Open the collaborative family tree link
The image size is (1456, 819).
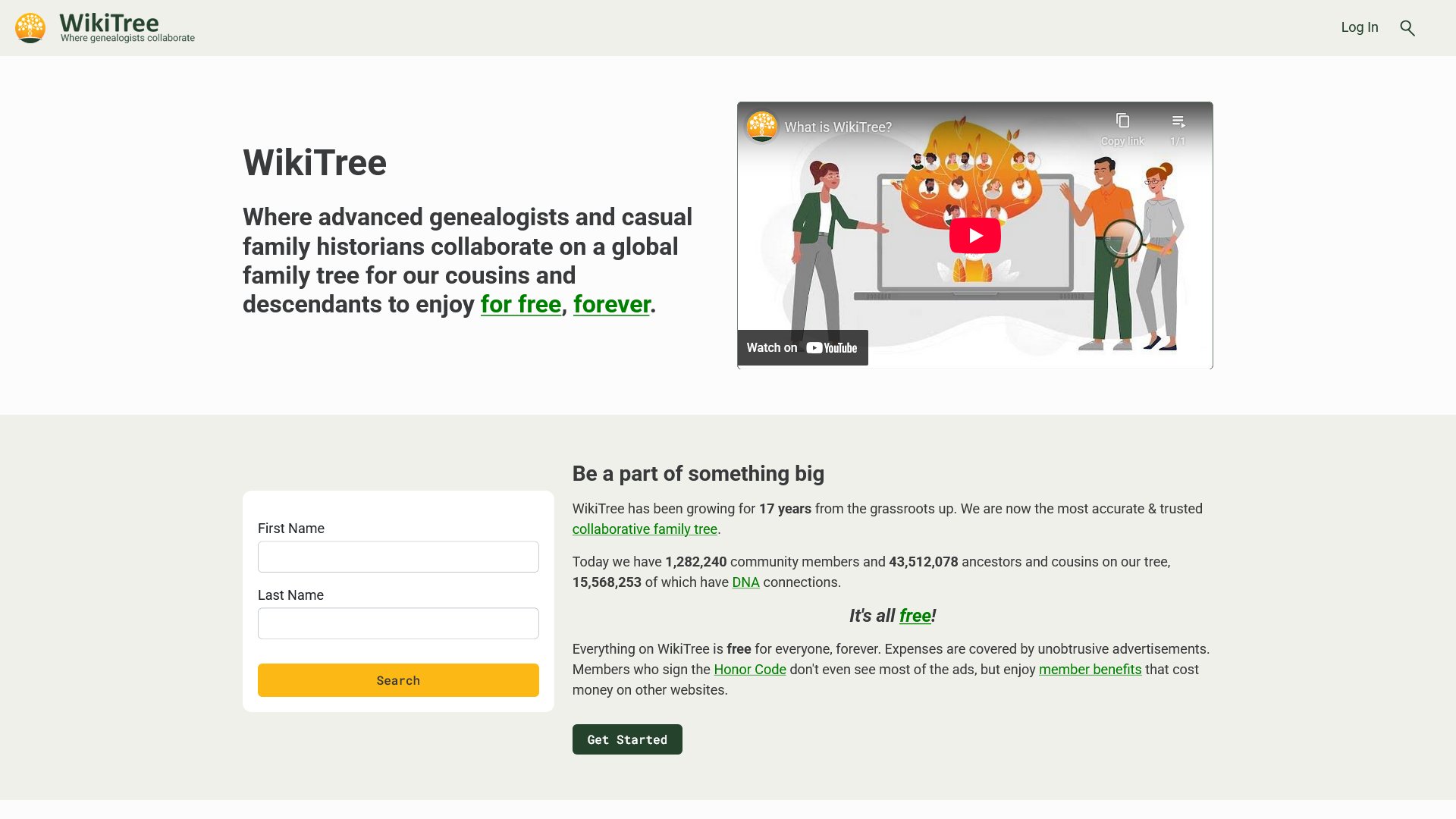[x=645, y=529]
